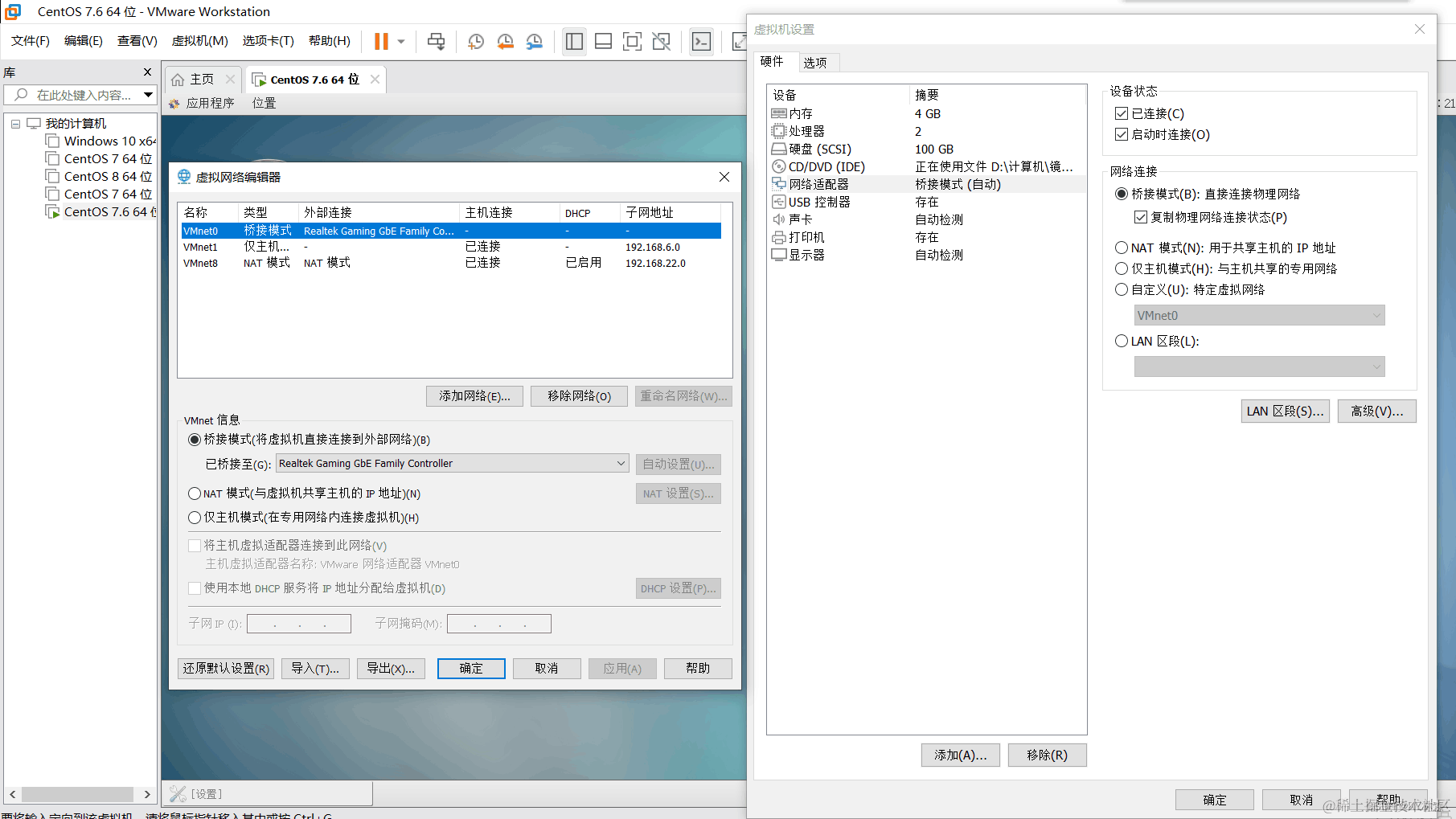This screenshot has height=819, width=1456.
Task: Toggle the thumbnail bar icon
Action: tap(603, 41)
